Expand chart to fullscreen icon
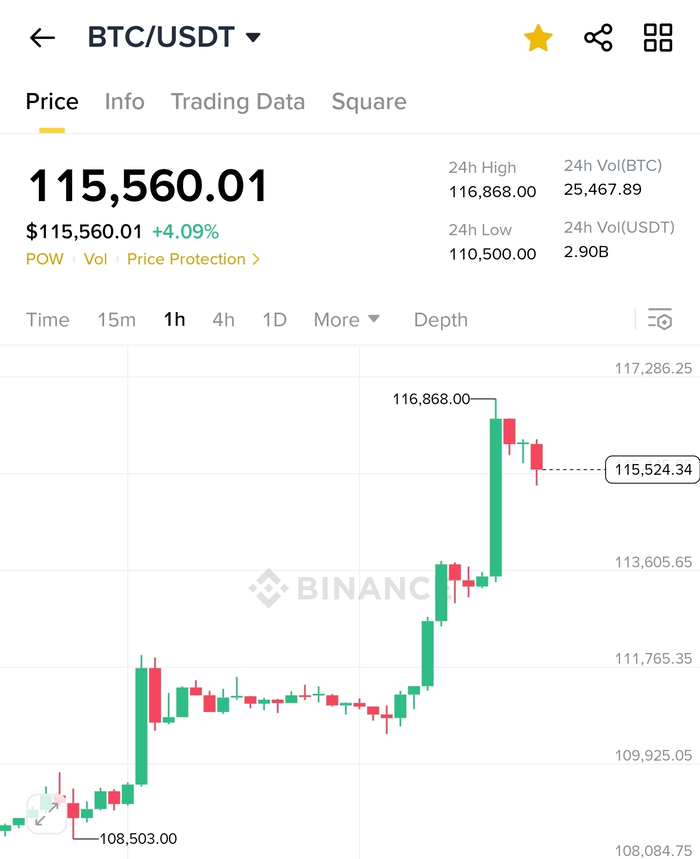The height and width of the screenshot is (859, 700). pos(47,814)
